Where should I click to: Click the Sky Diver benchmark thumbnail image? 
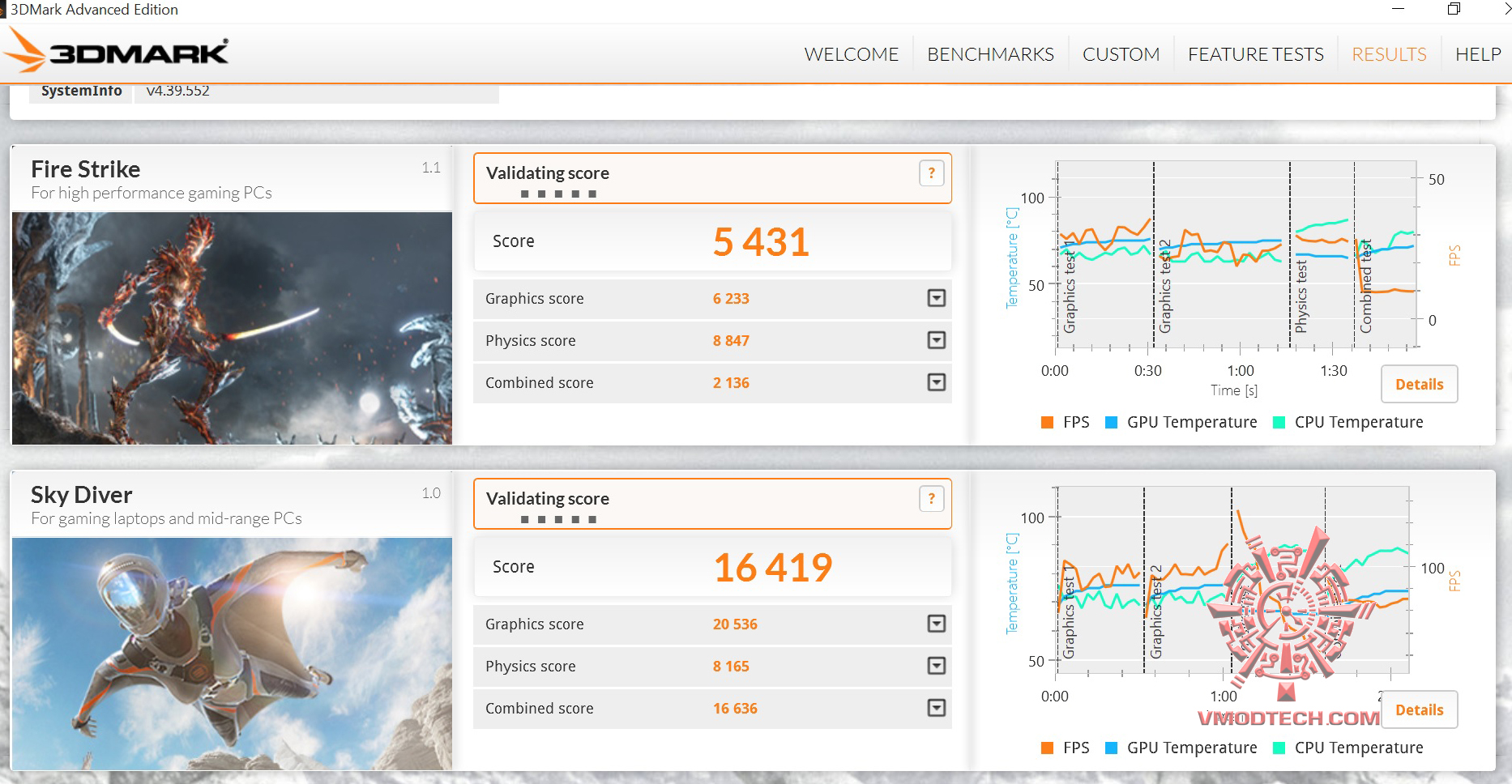click(x=232, y=654)
